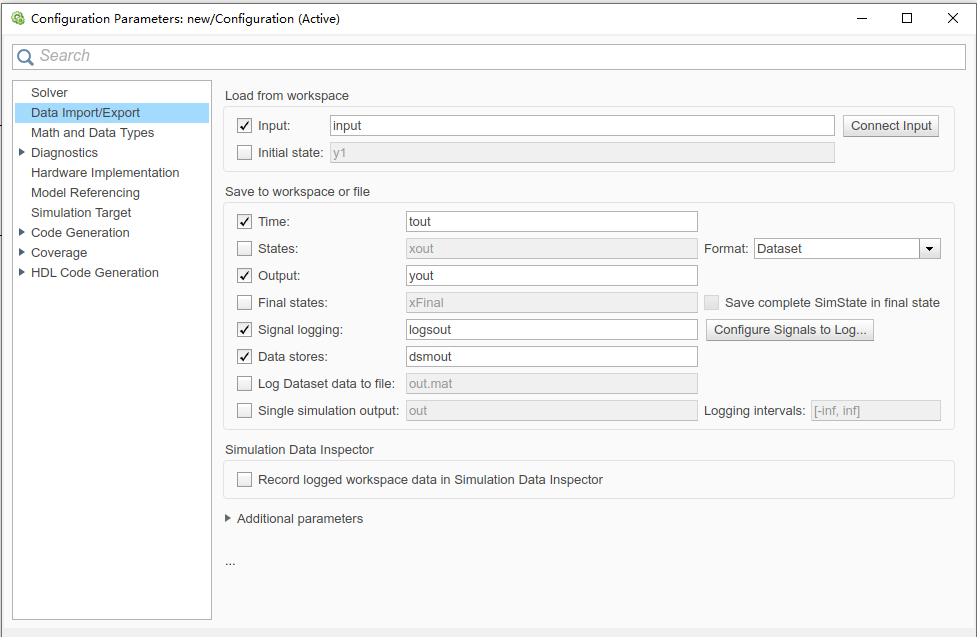Check Record logged workspace data option
Screen dimensions: 977x637
(244, 480)
